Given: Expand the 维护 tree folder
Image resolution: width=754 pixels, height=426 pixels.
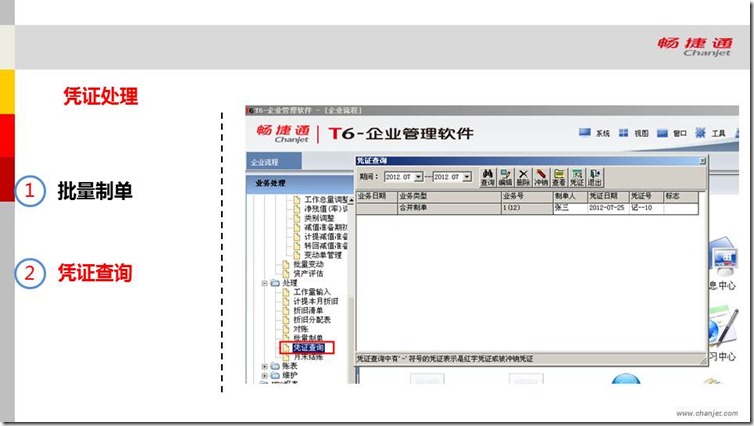Looking at the screenshot, I should pyautogui.click(x=264, y=376).
